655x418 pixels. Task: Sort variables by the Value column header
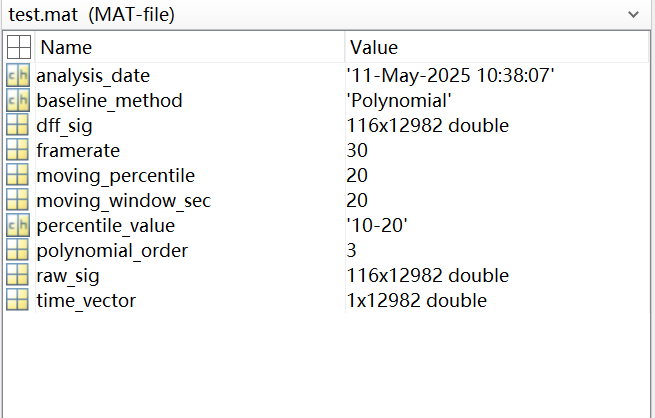(374, 47)
